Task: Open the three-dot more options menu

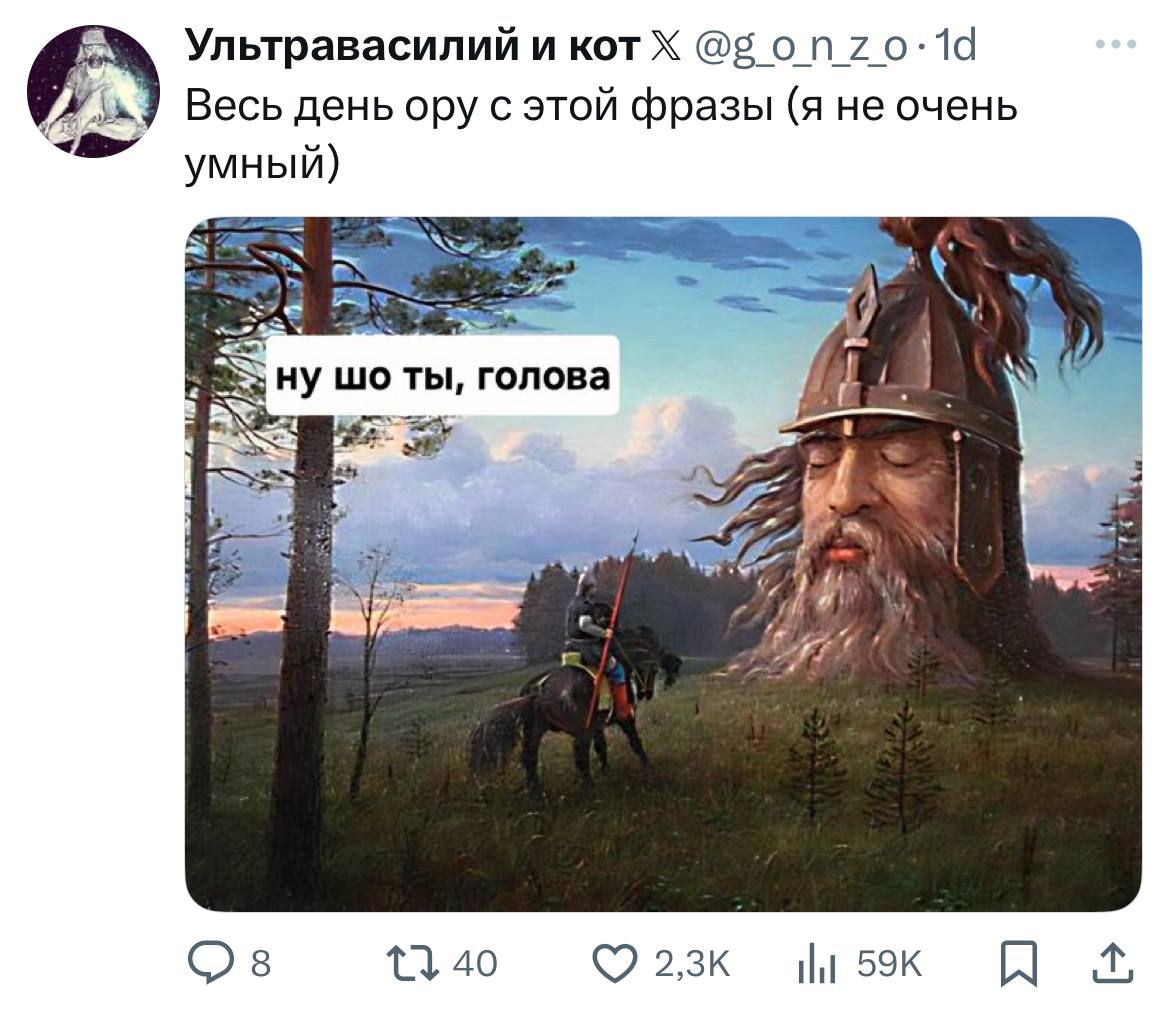Action: click(x=1116, y=45)
